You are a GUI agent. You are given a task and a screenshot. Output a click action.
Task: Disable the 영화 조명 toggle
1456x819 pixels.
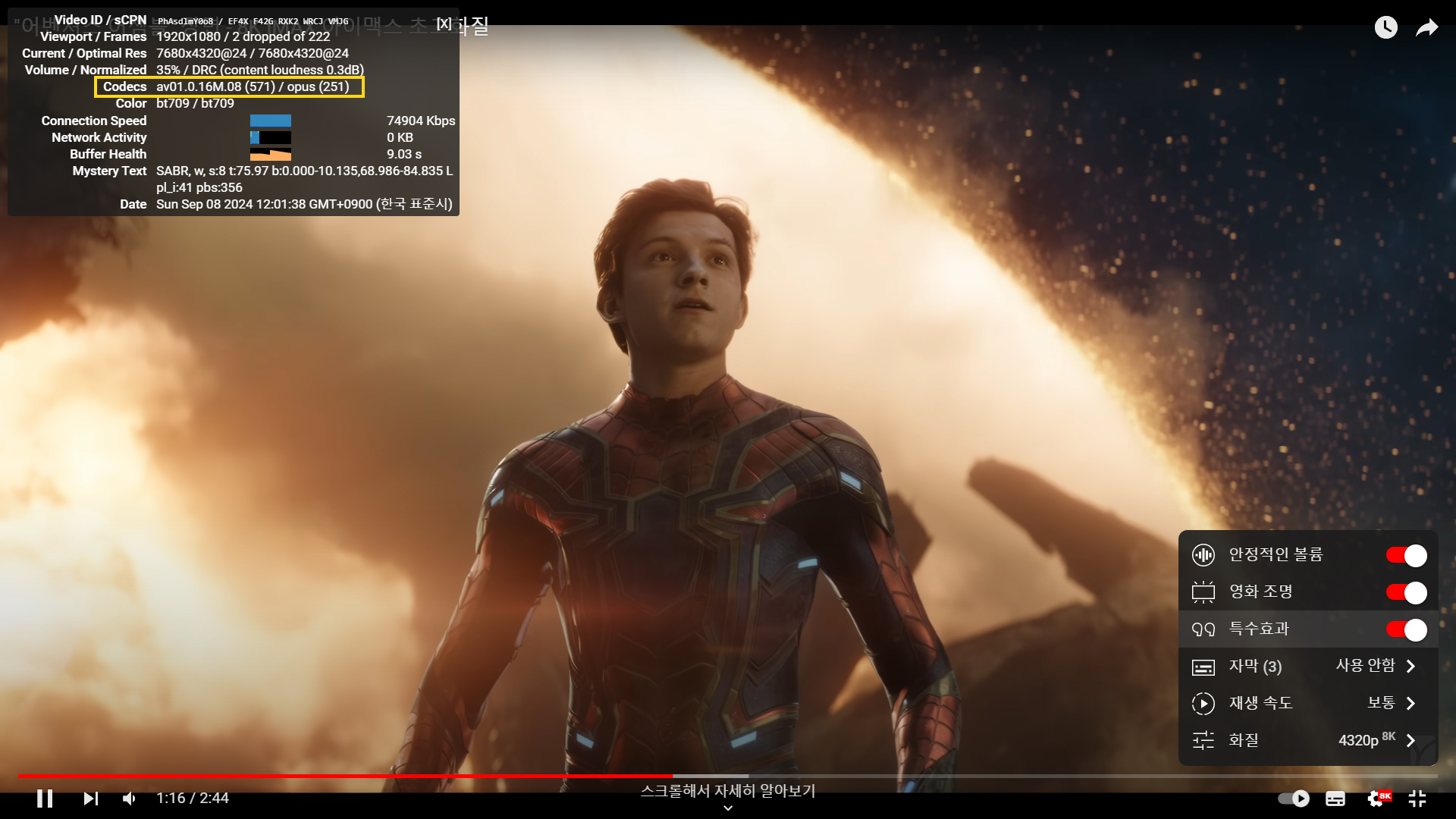click(x=1406, y=592)
